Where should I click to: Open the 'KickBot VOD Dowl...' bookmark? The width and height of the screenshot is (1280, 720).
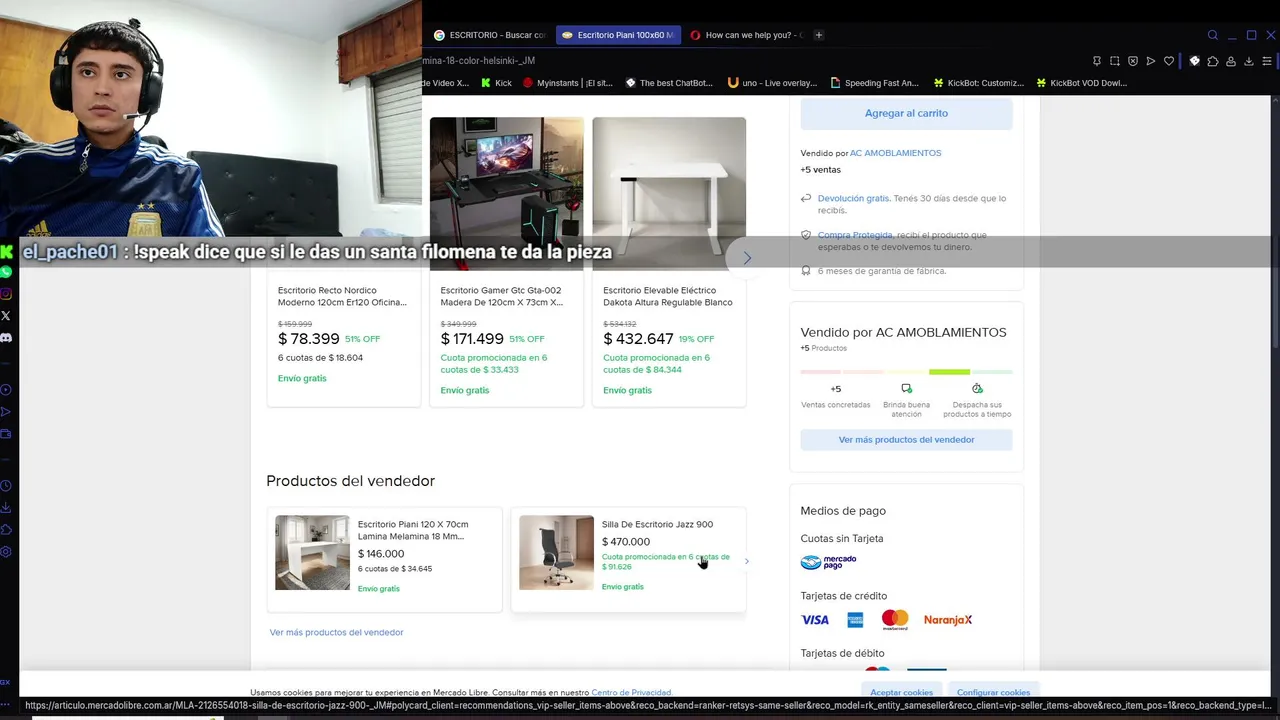[x=1081, y=83]
